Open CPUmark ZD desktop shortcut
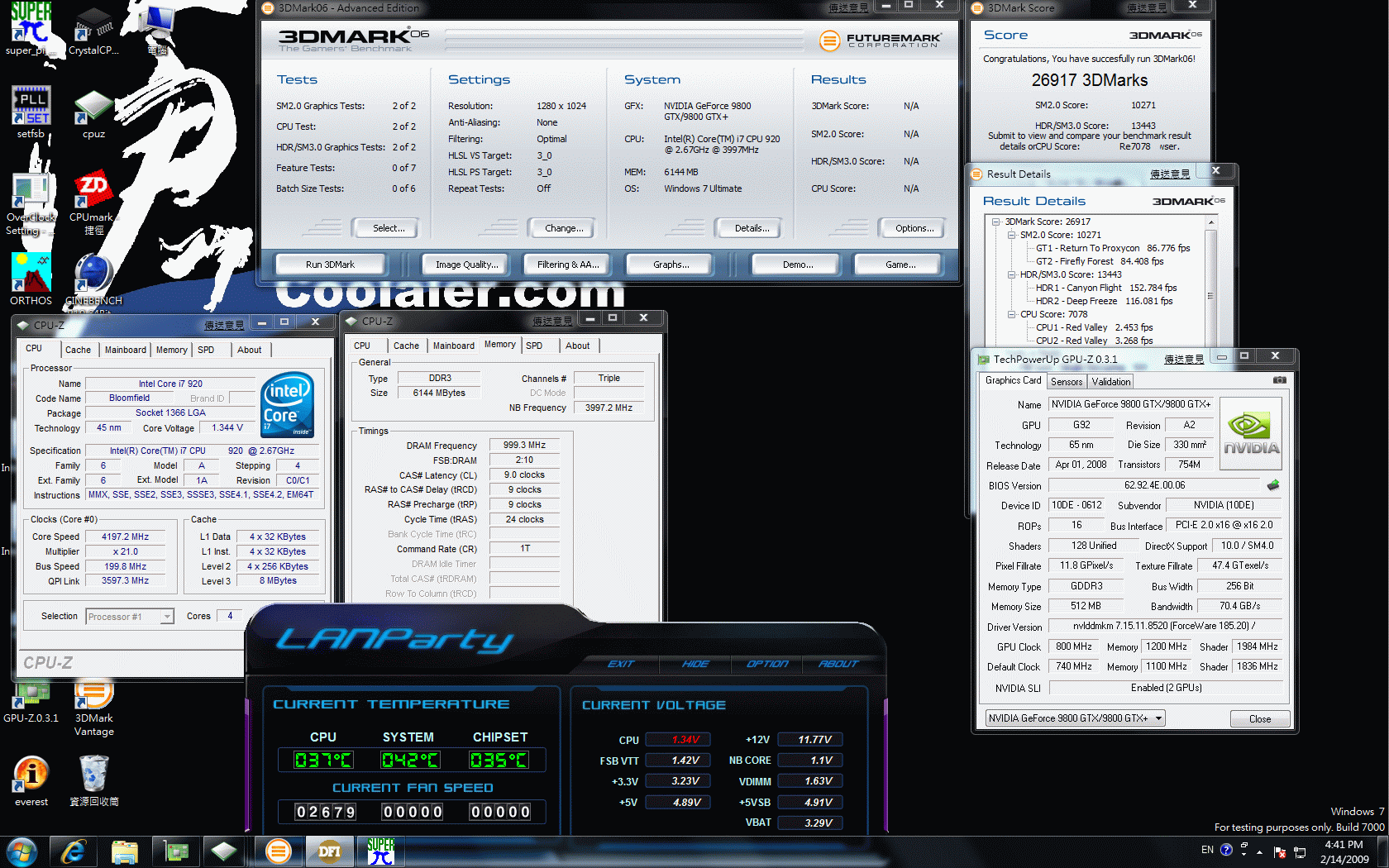The width and height of the screenshot is (1389, 868). pos(93,203)
